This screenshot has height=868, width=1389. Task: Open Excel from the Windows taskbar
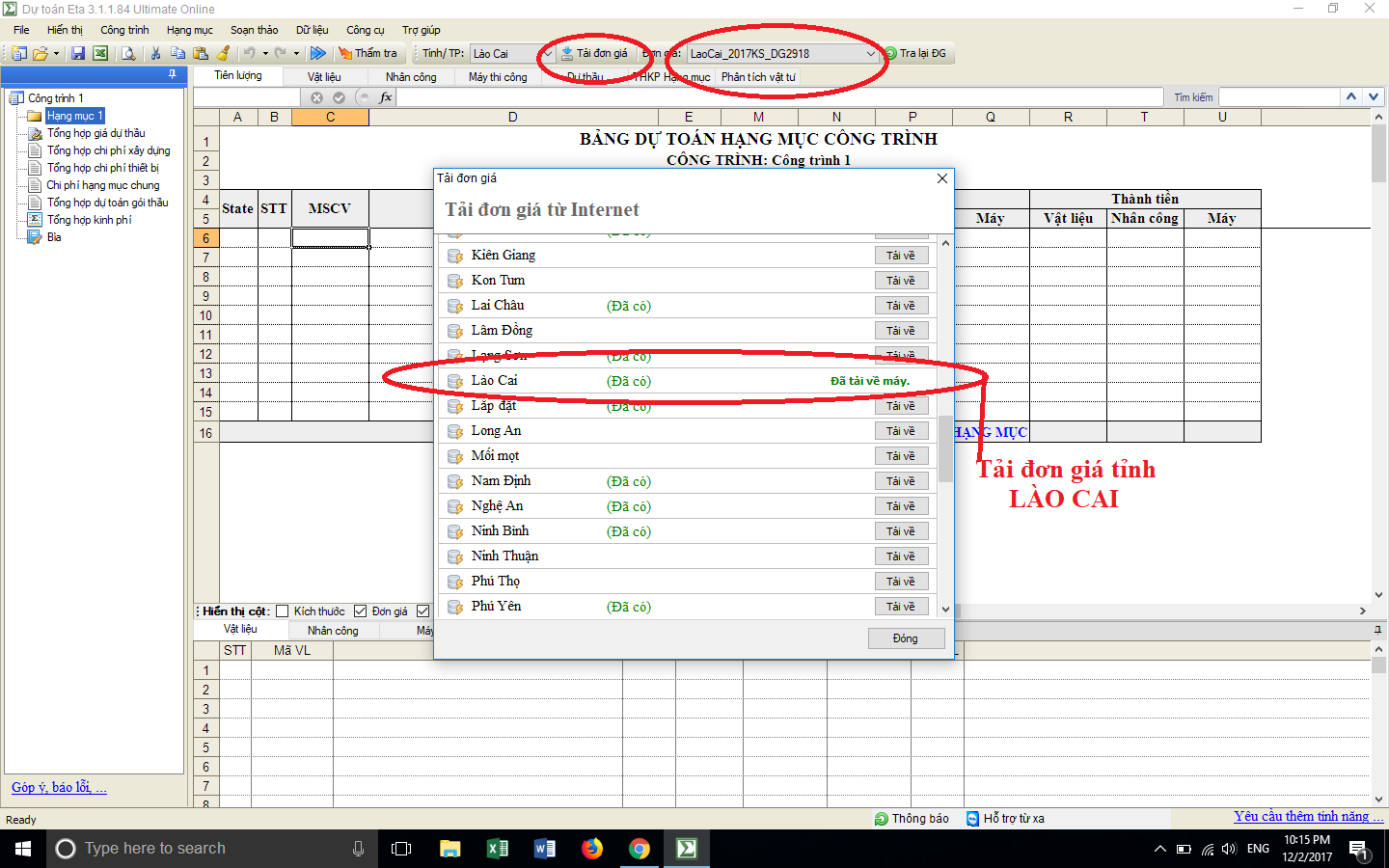[x=497, y=849]
